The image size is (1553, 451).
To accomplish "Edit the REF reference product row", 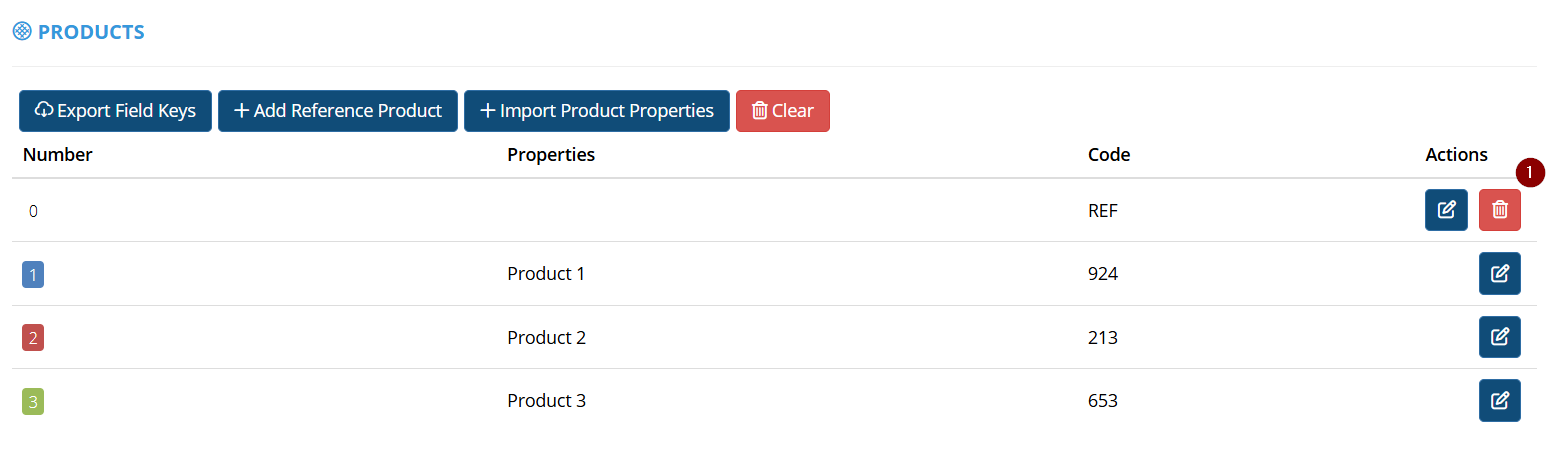I will click(1446, 210).
